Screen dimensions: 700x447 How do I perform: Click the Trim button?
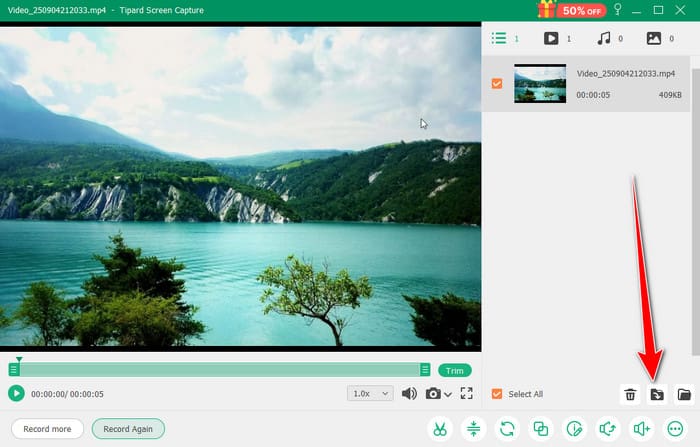point(454,370)
